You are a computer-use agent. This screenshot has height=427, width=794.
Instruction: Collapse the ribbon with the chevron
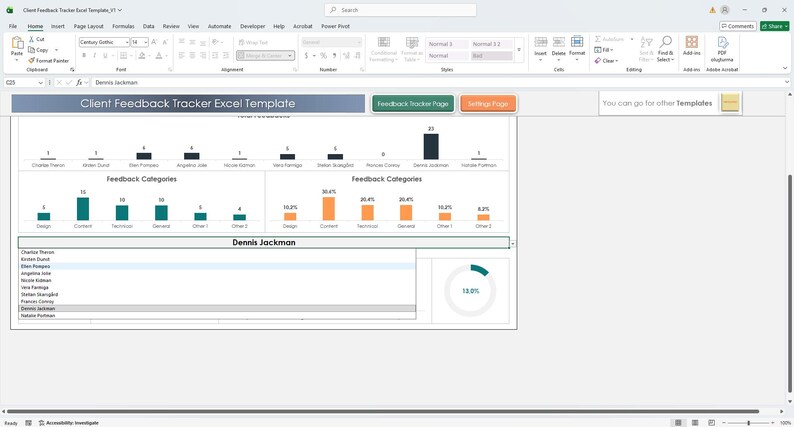pyautogui.click(x=785, y=68)
